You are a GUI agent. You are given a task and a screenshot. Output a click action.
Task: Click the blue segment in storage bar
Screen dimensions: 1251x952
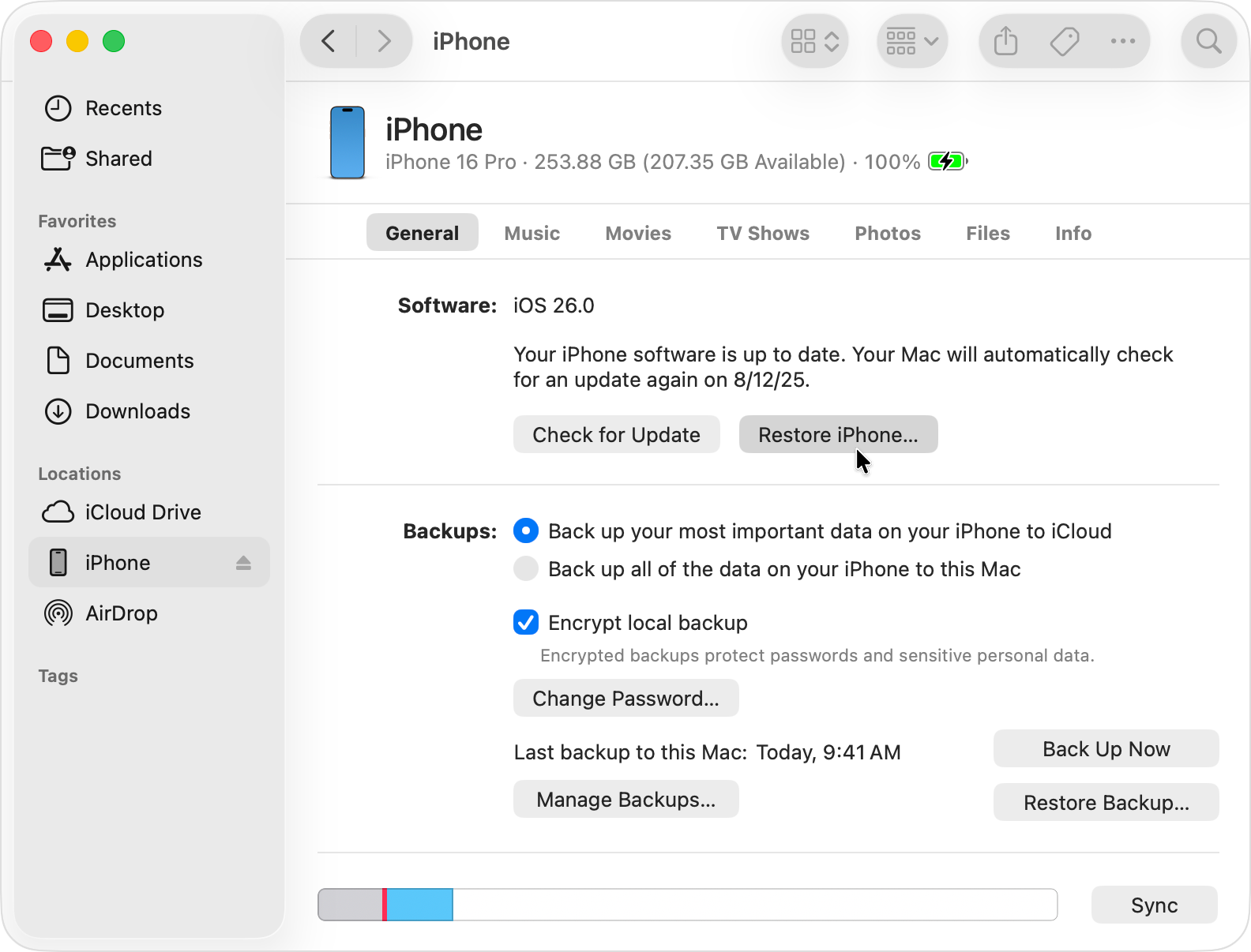pyautogui.click(x=419, y=905)
